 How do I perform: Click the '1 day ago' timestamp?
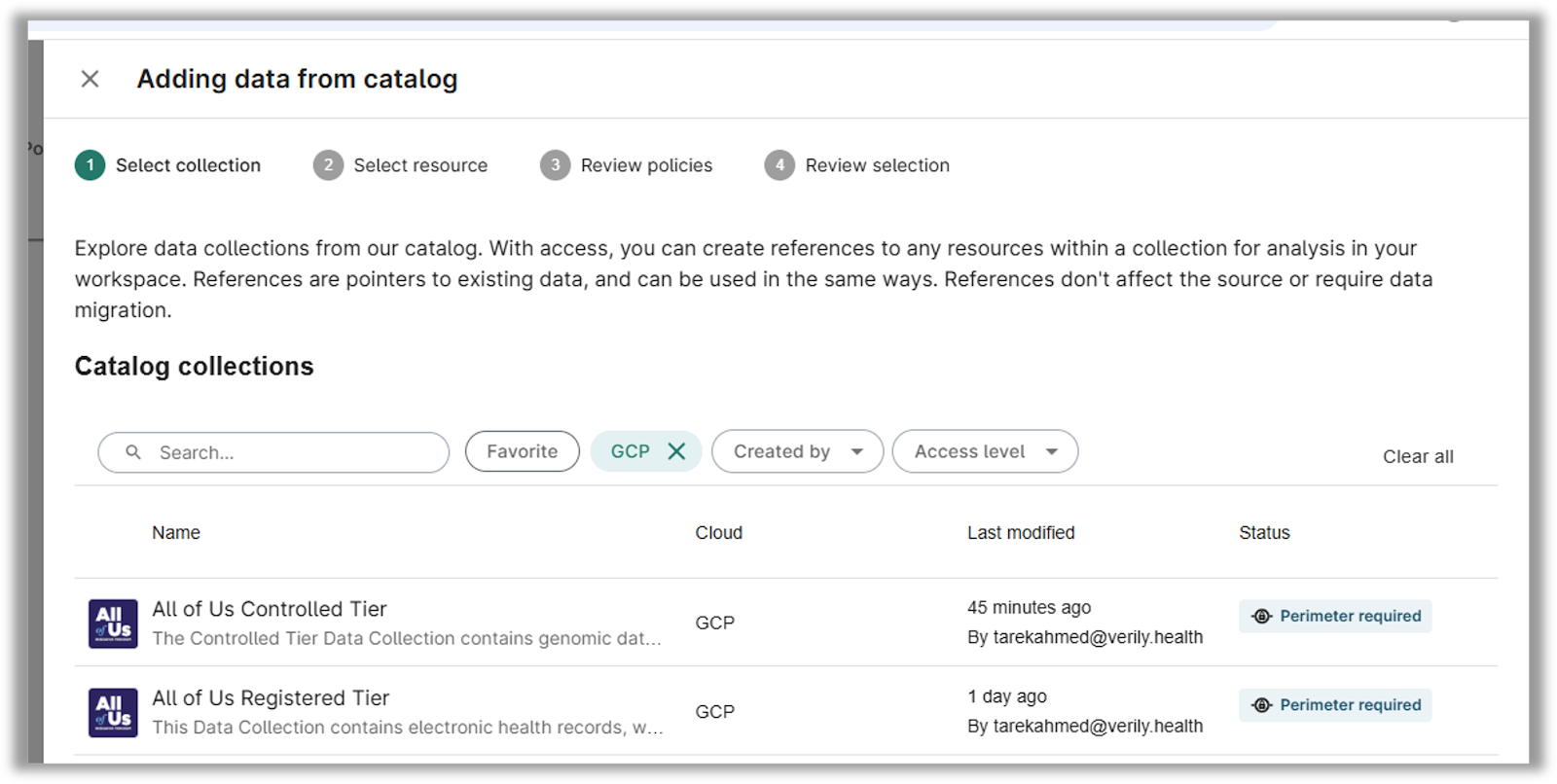[1007, 696]
